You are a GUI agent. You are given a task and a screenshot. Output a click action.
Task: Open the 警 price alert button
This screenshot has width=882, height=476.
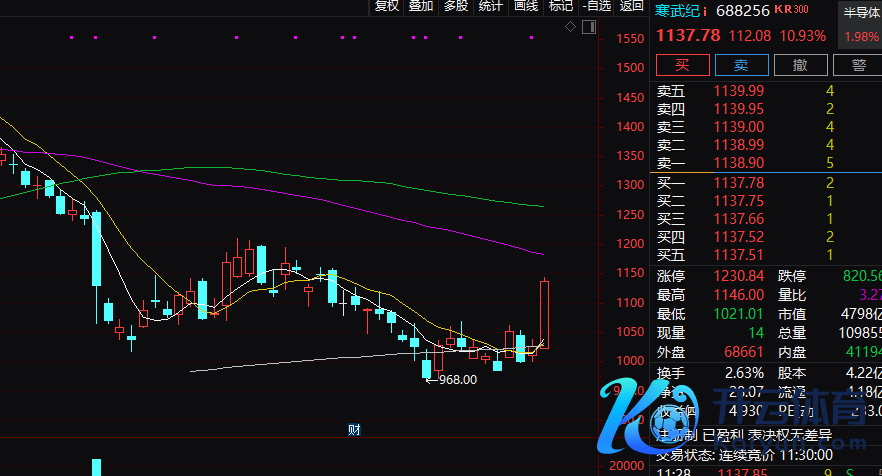858,65
